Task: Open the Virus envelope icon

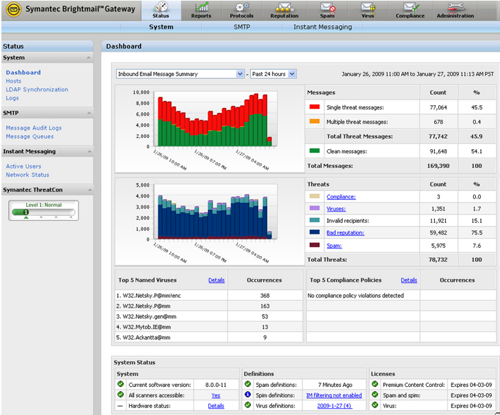Action: coord(368,7)
